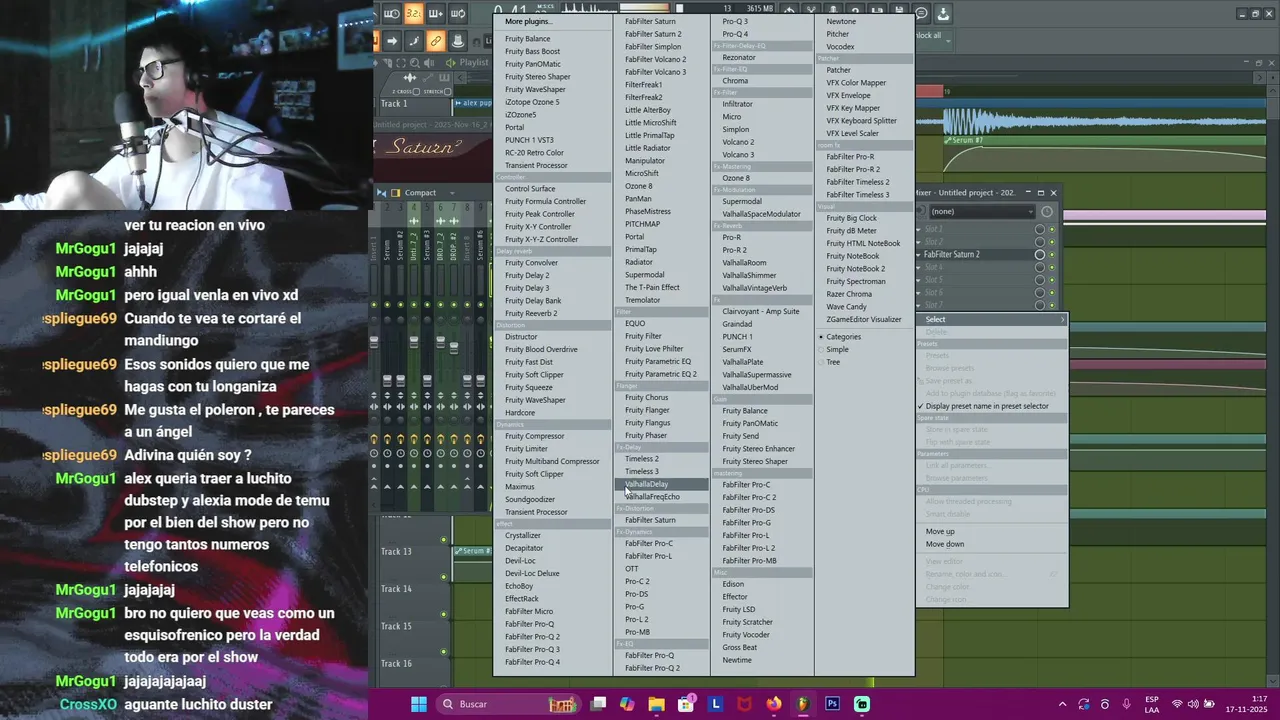Click the Playlist speaker icon

click(x=451, y=62)
